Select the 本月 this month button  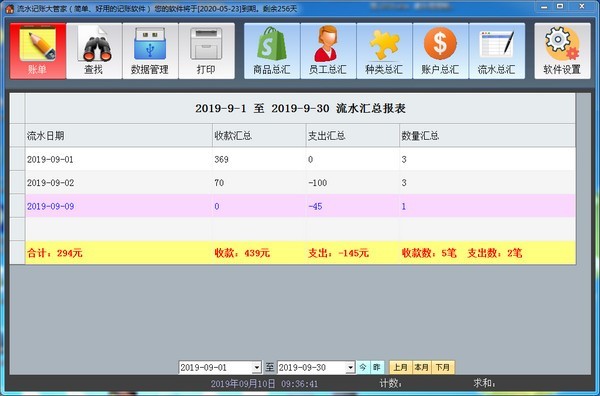(x=422, y=367)
